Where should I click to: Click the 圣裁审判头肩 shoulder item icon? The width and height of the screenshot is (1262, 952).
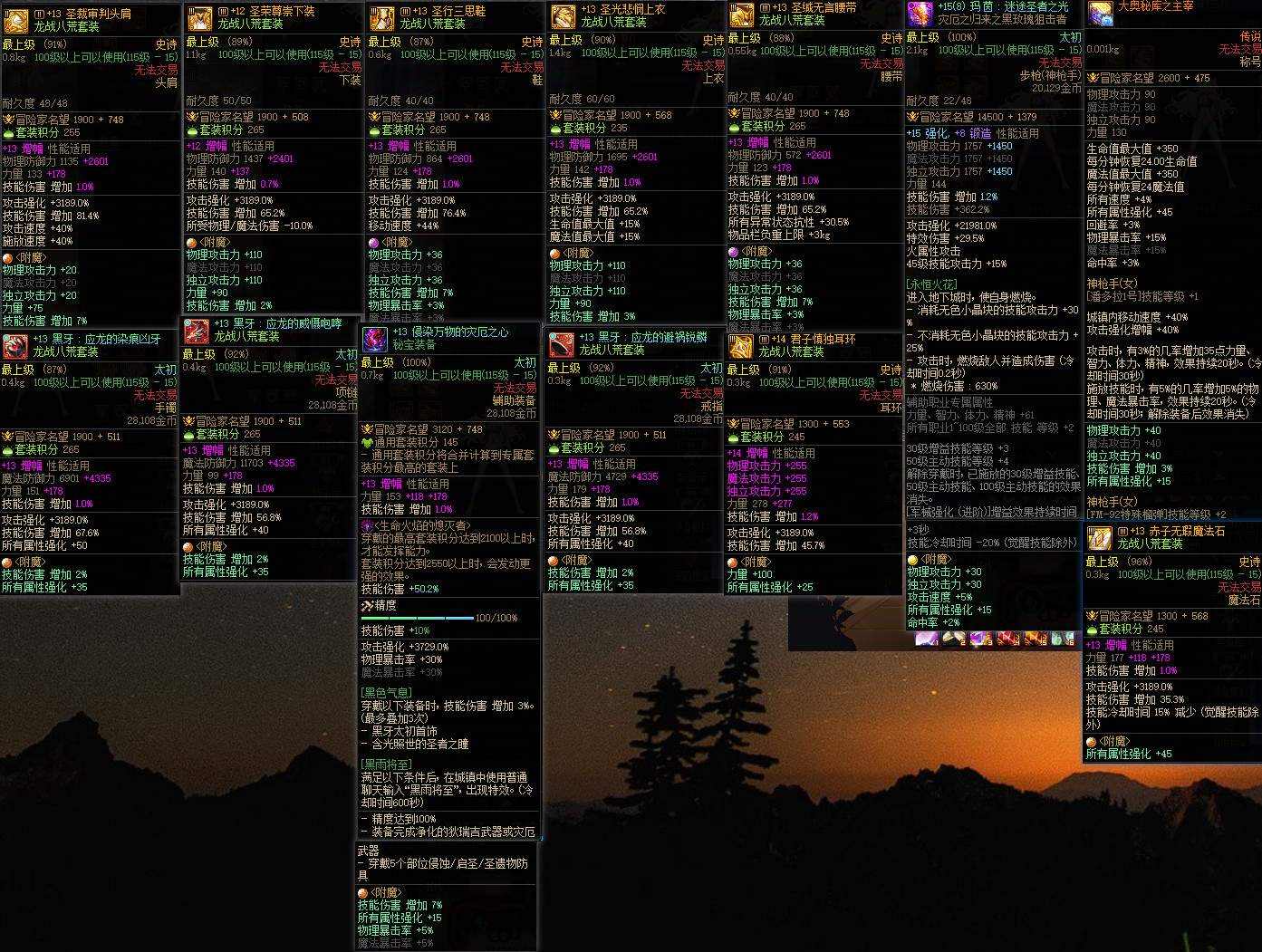click(16, 20)
